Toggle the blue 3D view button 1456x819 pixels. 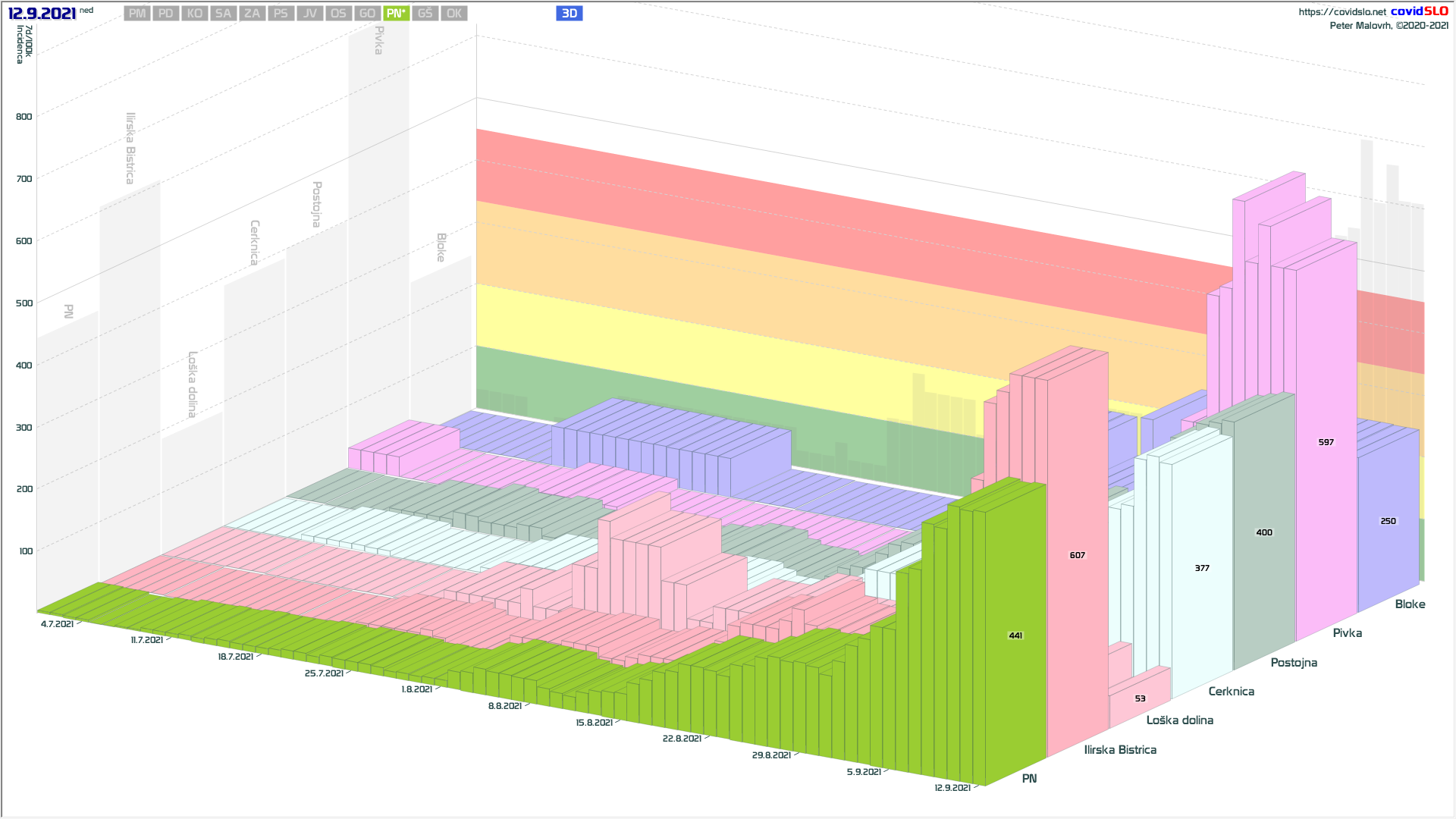pos(569,14)
